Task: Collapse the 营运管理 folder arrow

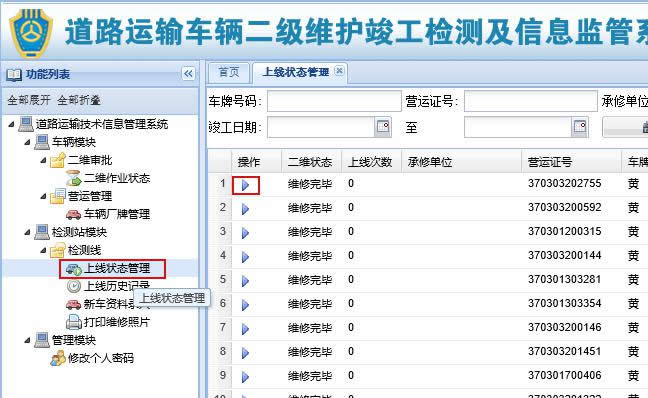Action: [x=43, y=196]
